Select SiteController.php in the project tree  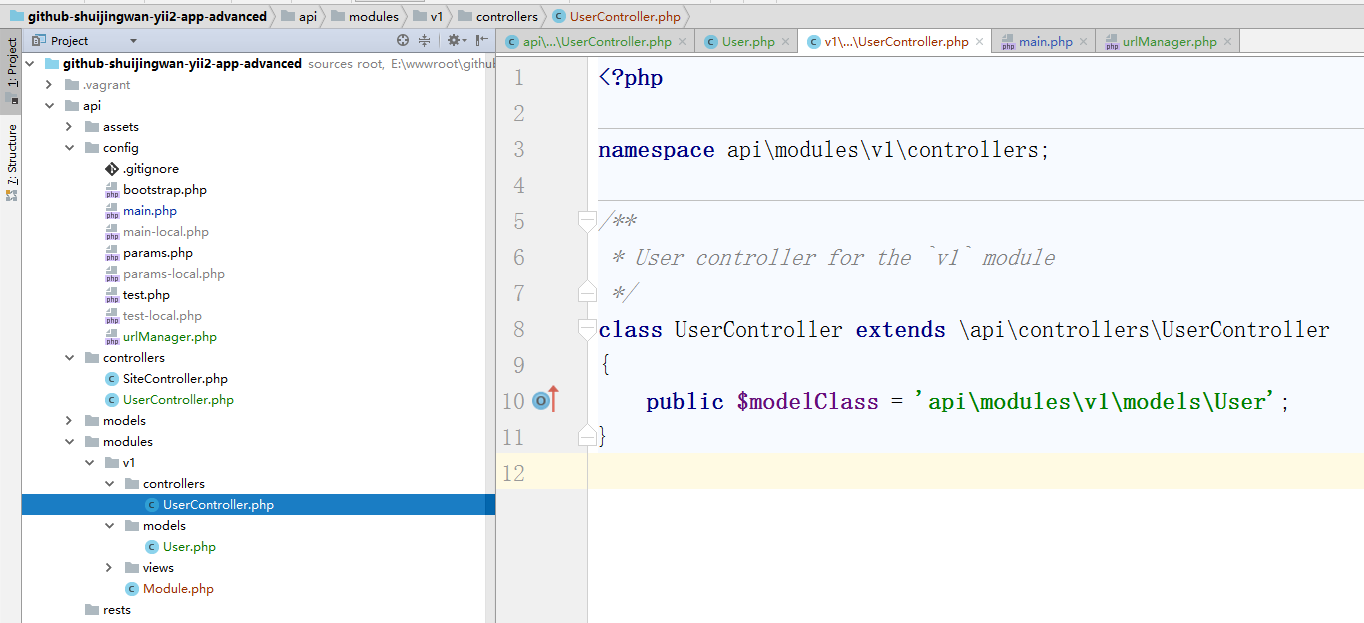pyautogui.click(x=175, y=379)
